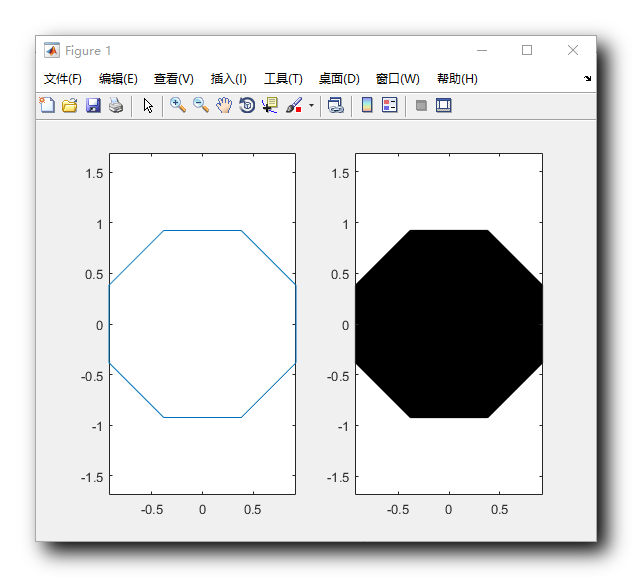The width and height of the screenshot is (632, 577).
Task: Select the Edit Plot arrow tool
Action: [x=148, y=106]
